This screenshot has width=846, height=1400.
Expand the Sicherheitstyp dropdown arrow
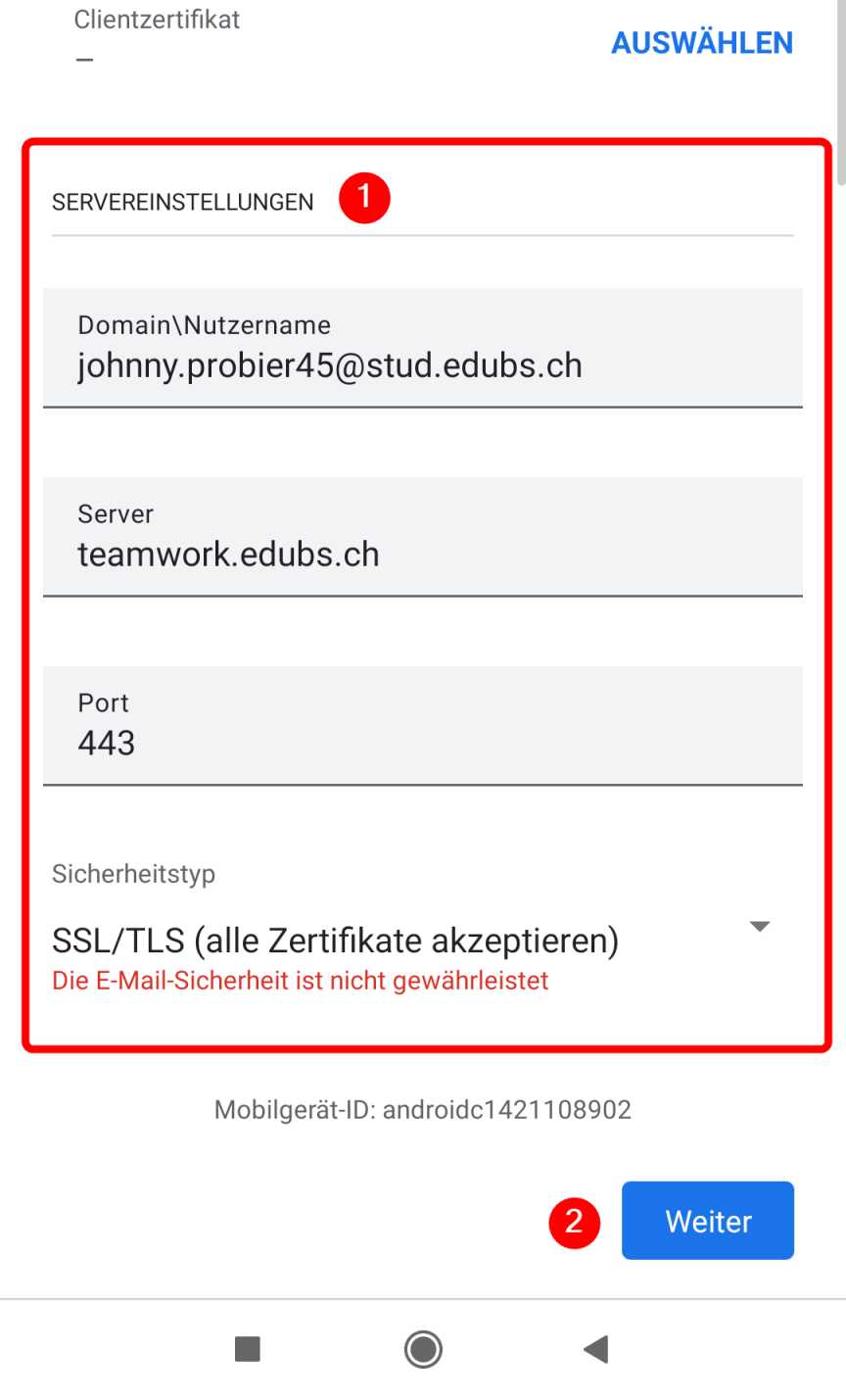(759, 927)
